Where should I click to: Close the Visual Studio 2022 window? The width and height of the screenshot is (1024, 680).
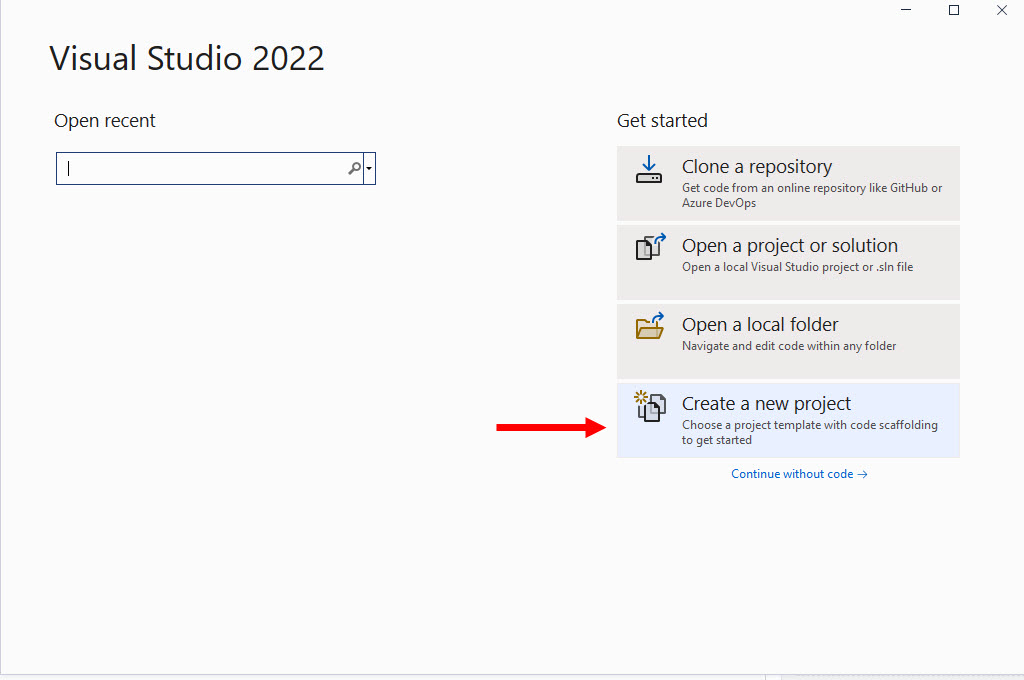1002,10
